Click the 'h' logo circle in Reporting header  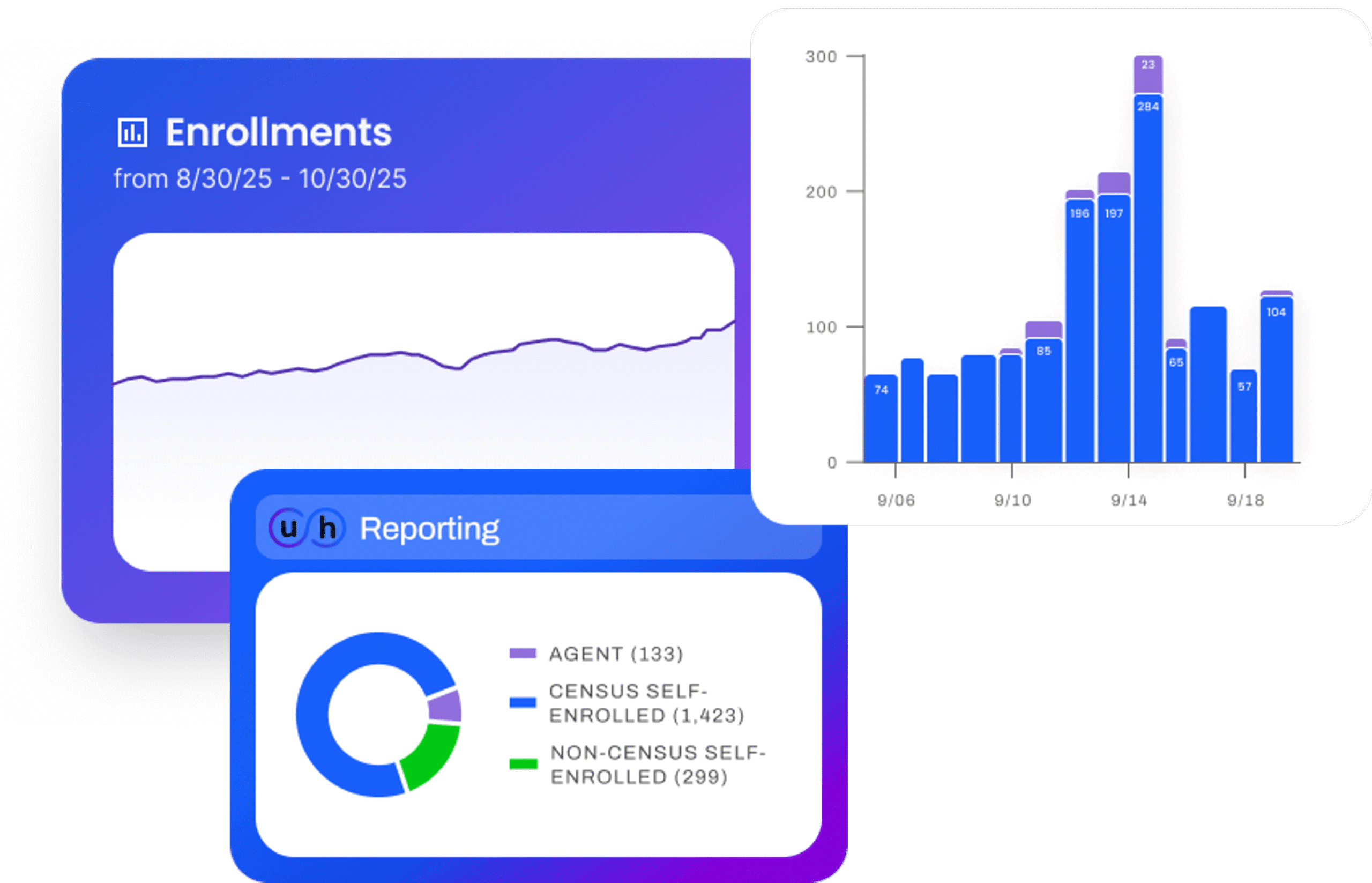click(327, 528)
